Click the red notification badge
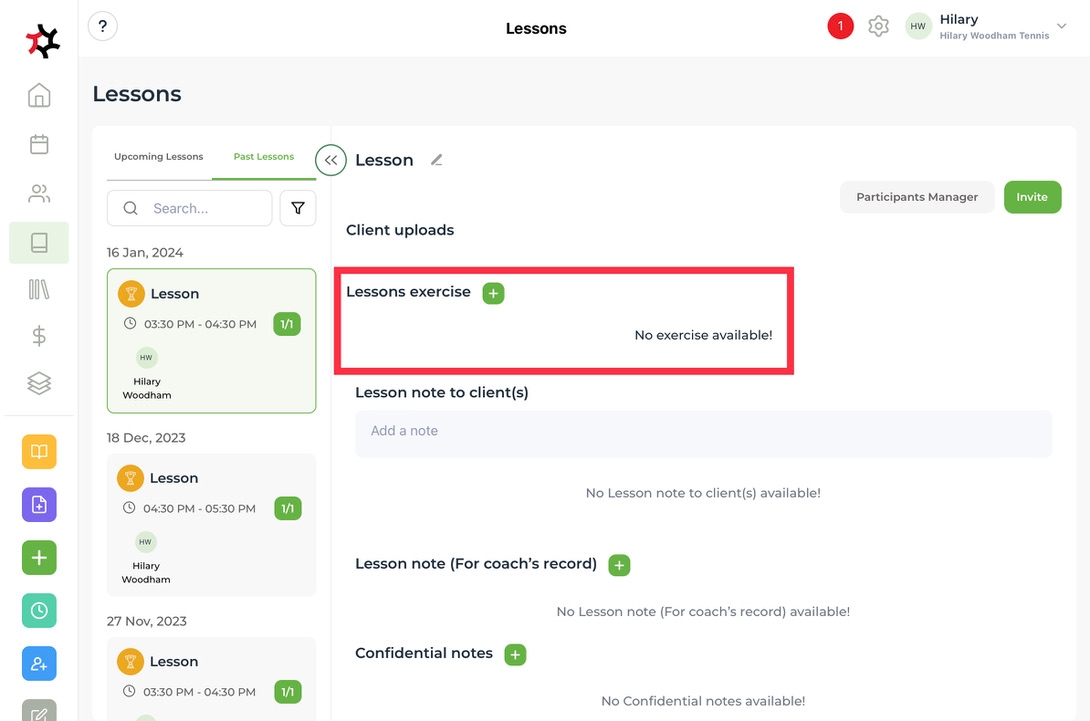 pyautogui.click(x=840, y=27)
